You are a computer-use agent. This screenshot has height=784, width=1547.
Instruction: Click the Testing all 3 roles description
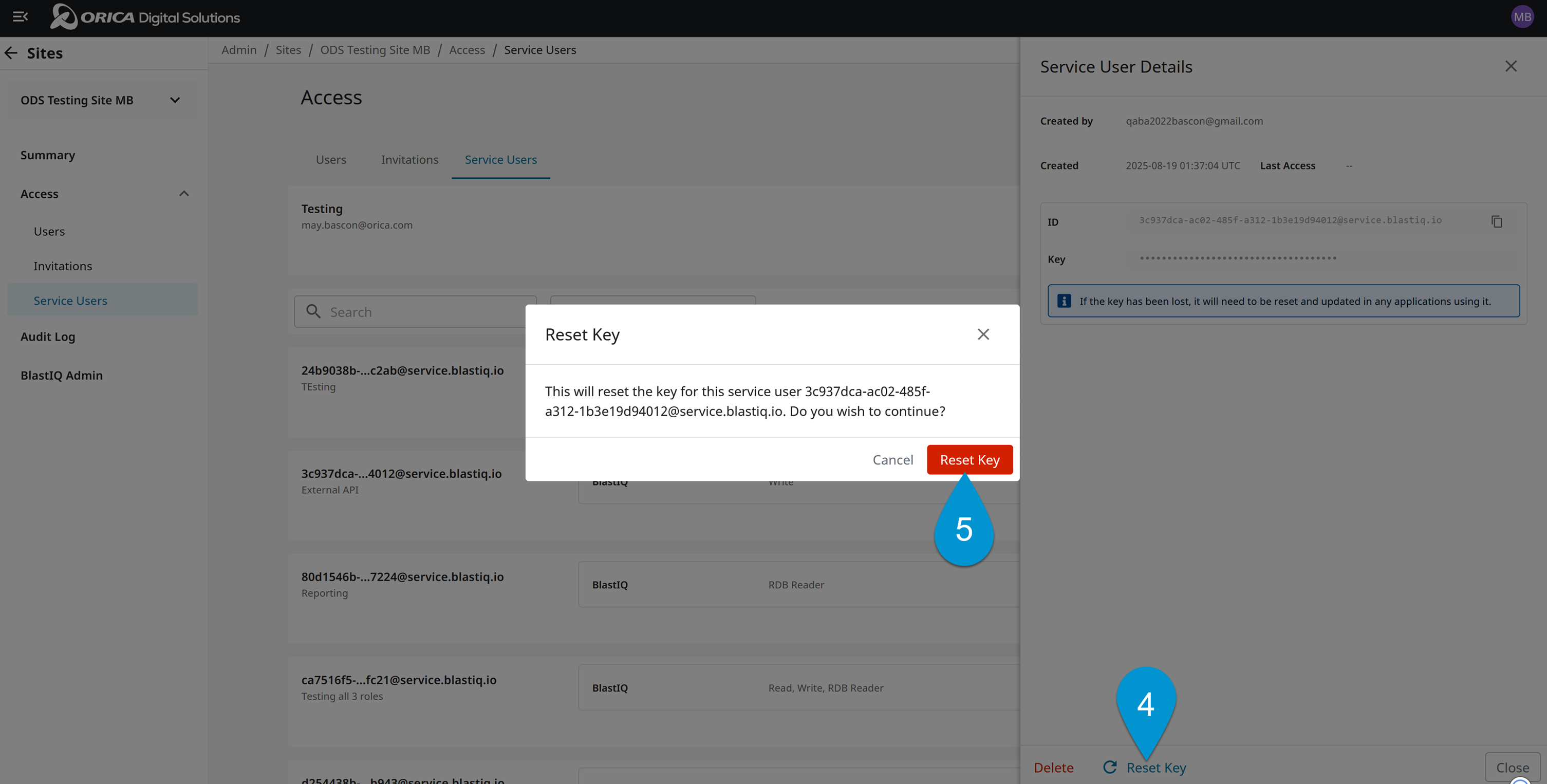pos(342,696)
